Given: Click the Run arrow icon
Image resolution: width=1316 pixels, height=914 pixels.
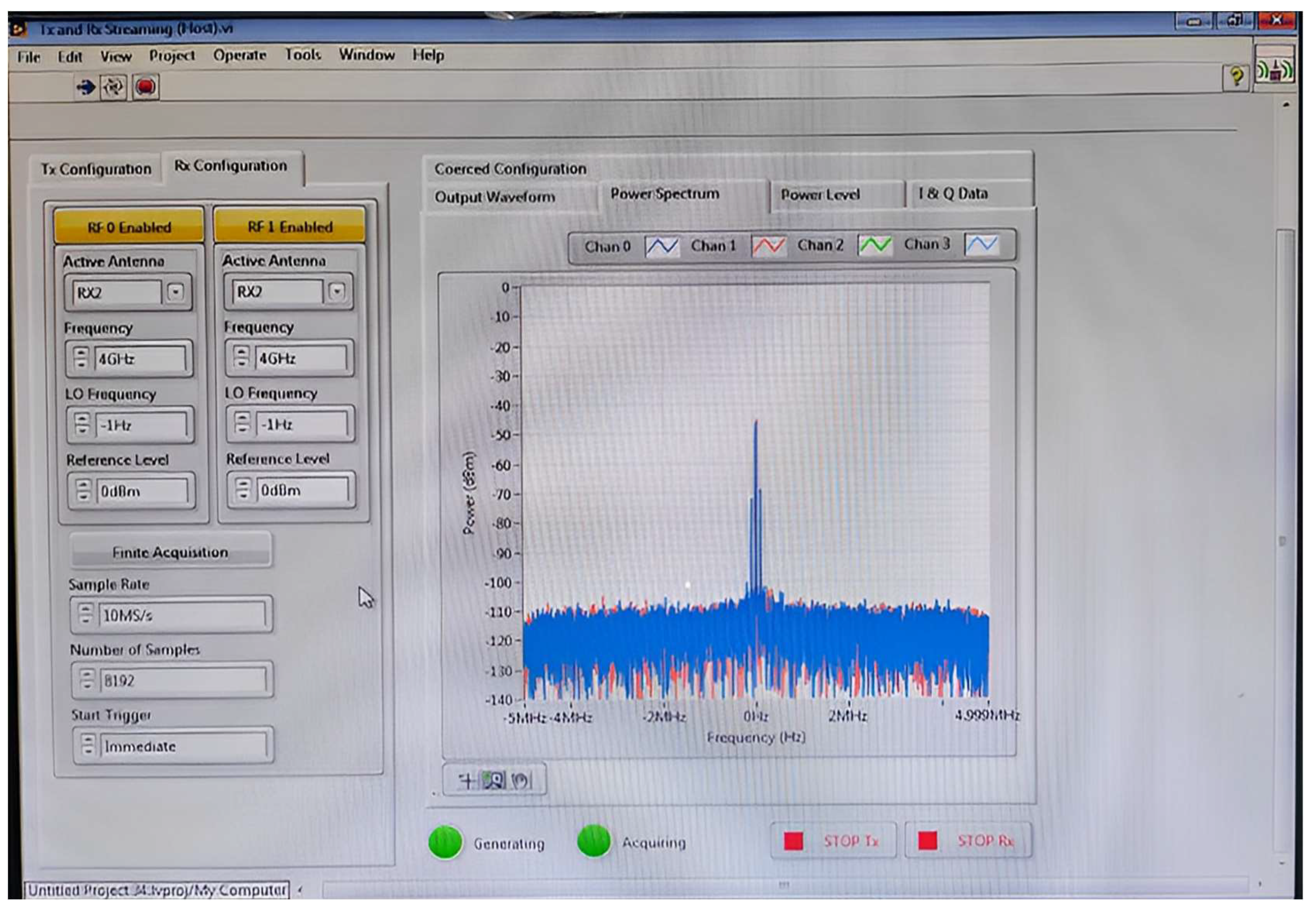Looking at the screenshot, I should click(86, 88).
